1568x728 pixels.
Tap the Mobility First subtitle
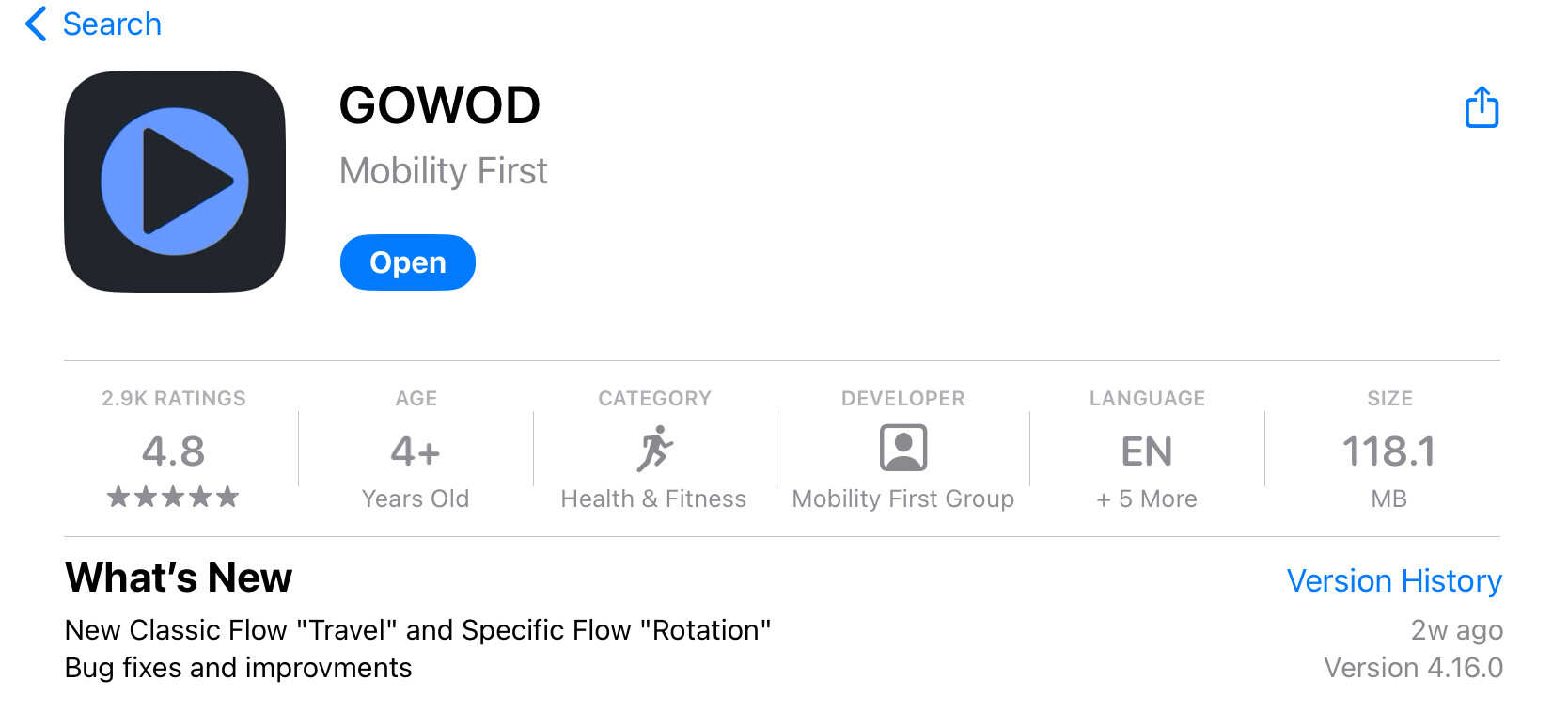pyautogui.click(x=443, y=171)
